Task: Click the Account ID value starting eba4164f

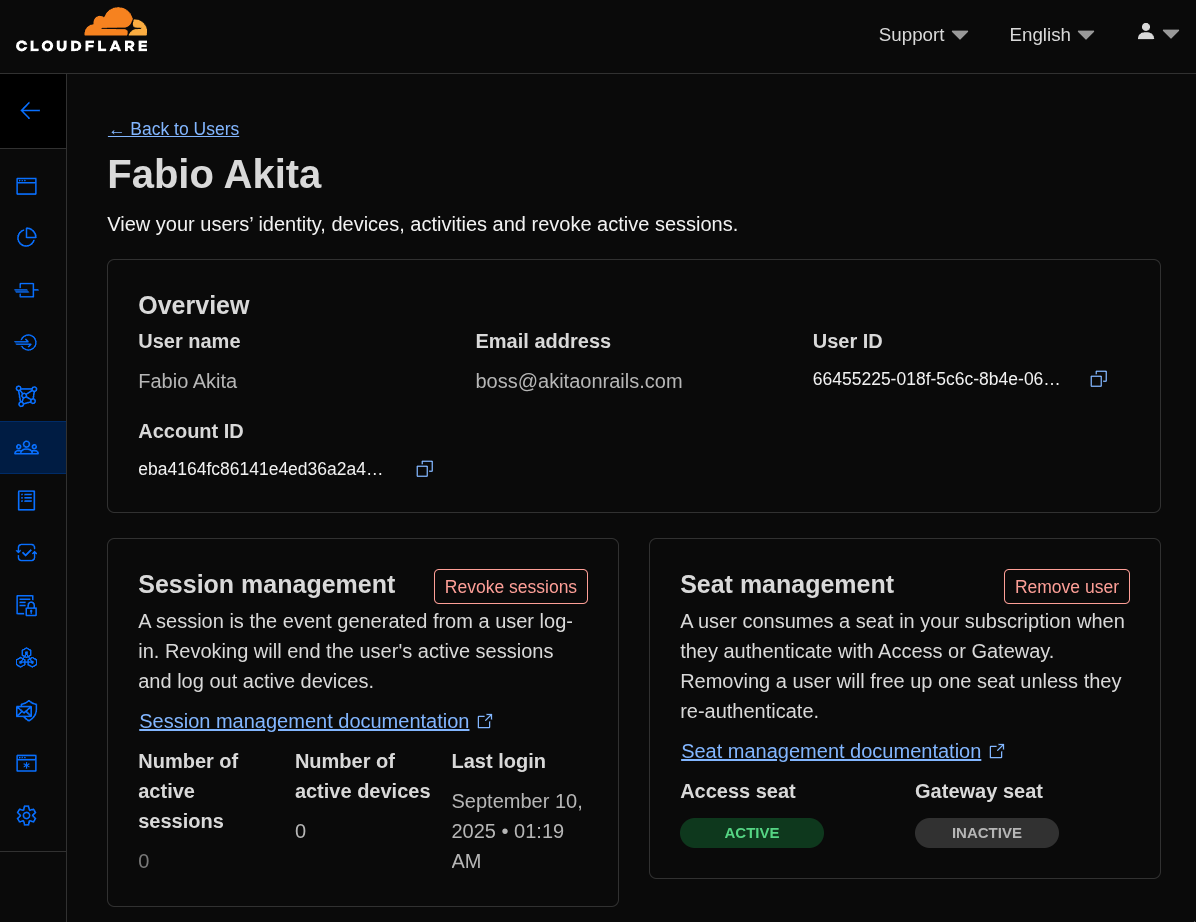Action: (260, 469)
